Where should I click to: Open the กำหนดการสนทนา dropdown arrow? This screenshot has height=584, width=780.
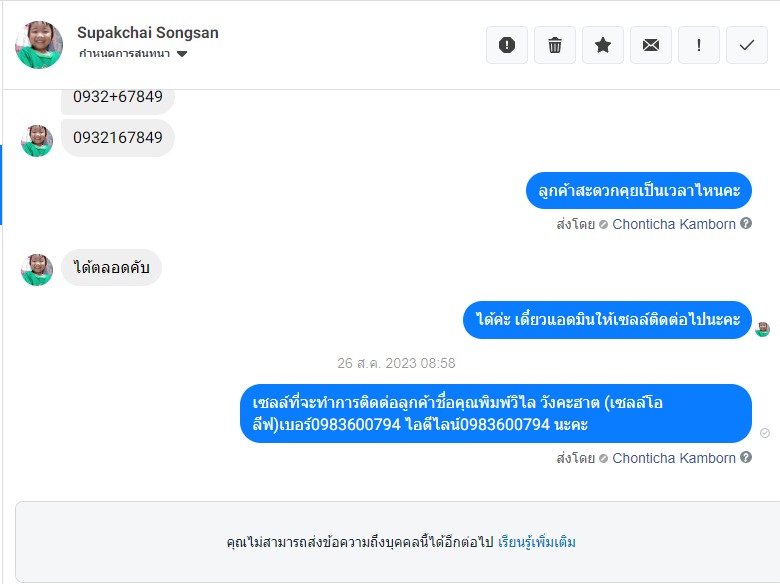point(182,54)
